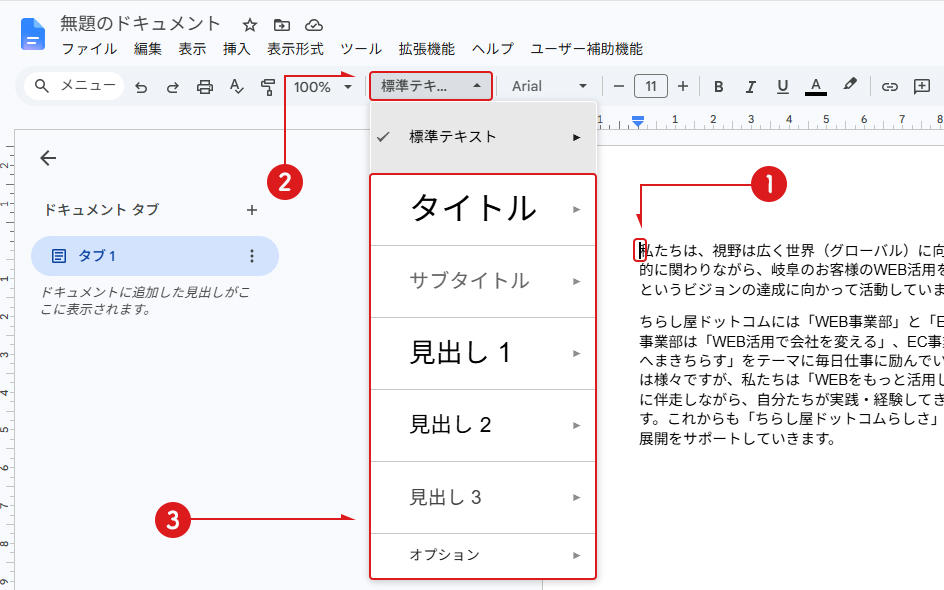Open the 編集 menu
944x590 pixels.
(x=148, y=49)
